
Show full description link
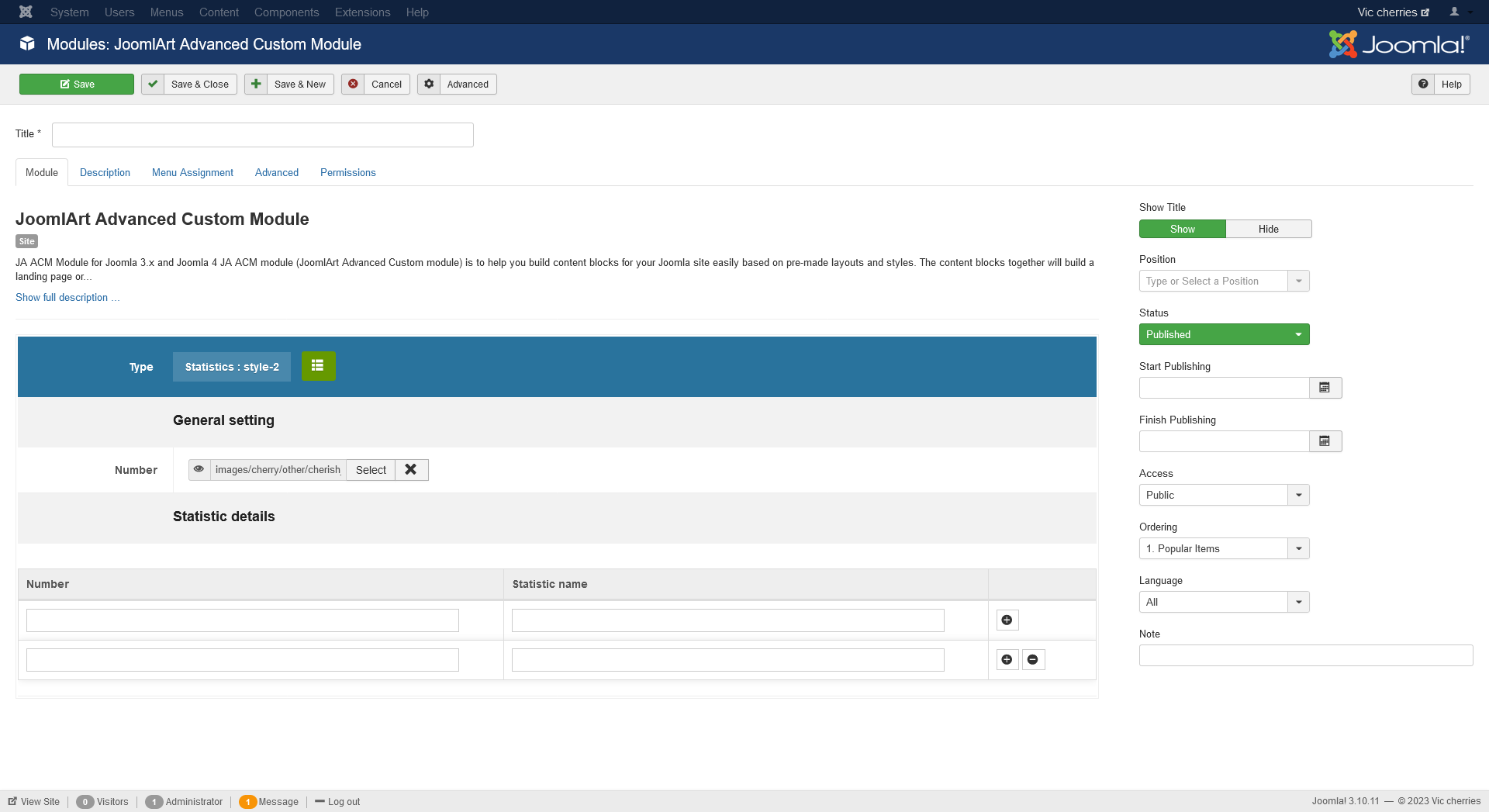click(67, 297)
